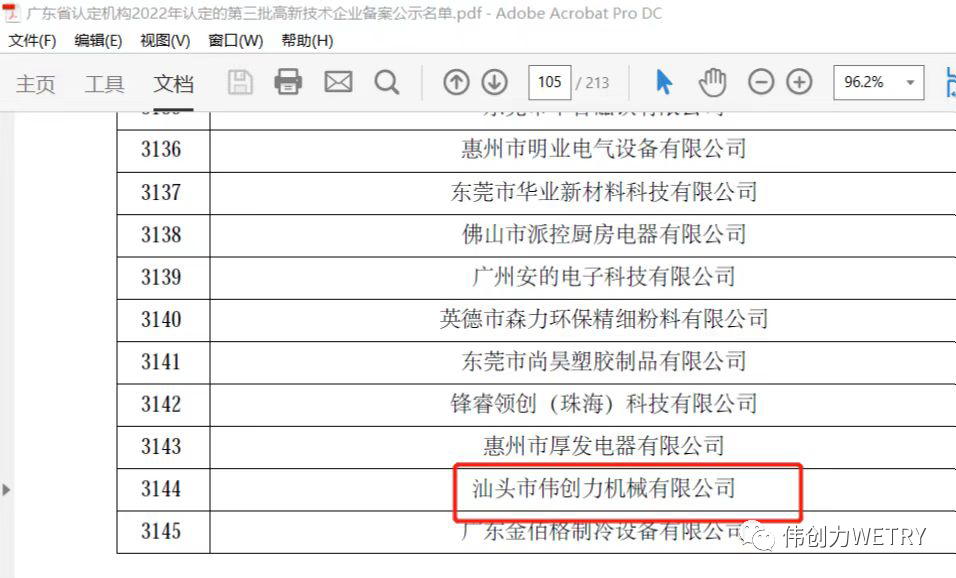The height and width of the screenshot is (578, 956).
Task: Open the 窗口(W) menu
Action: tap(235, 40)
